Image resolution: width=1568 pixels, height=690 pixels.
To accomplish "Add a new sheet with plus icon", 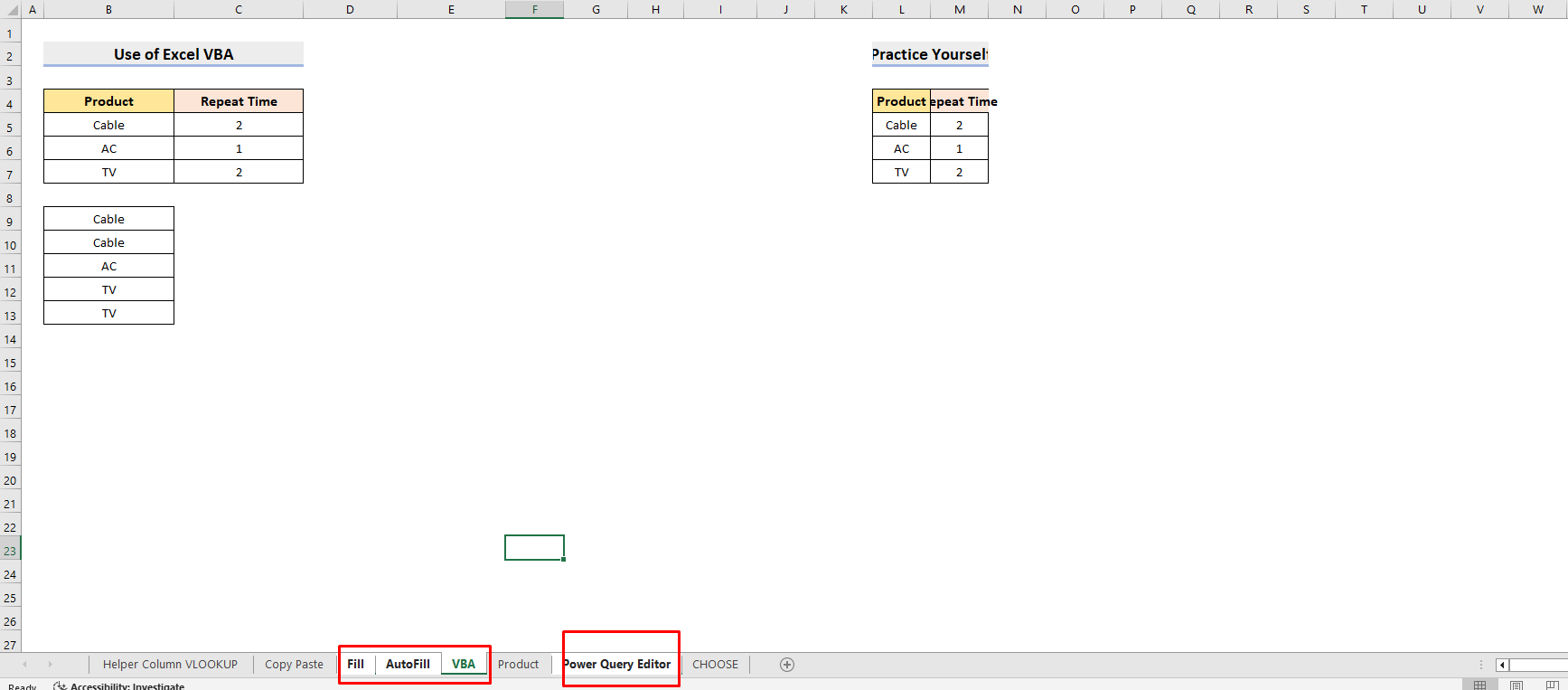I will point(787,665).
